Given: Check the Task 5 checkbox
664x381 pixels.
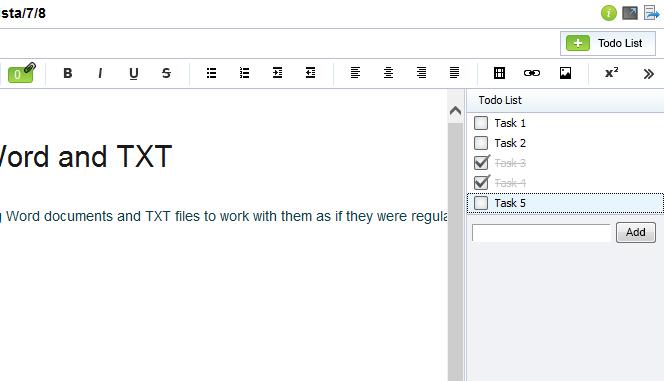Looking at the screenshot, I should coord(481,203).
